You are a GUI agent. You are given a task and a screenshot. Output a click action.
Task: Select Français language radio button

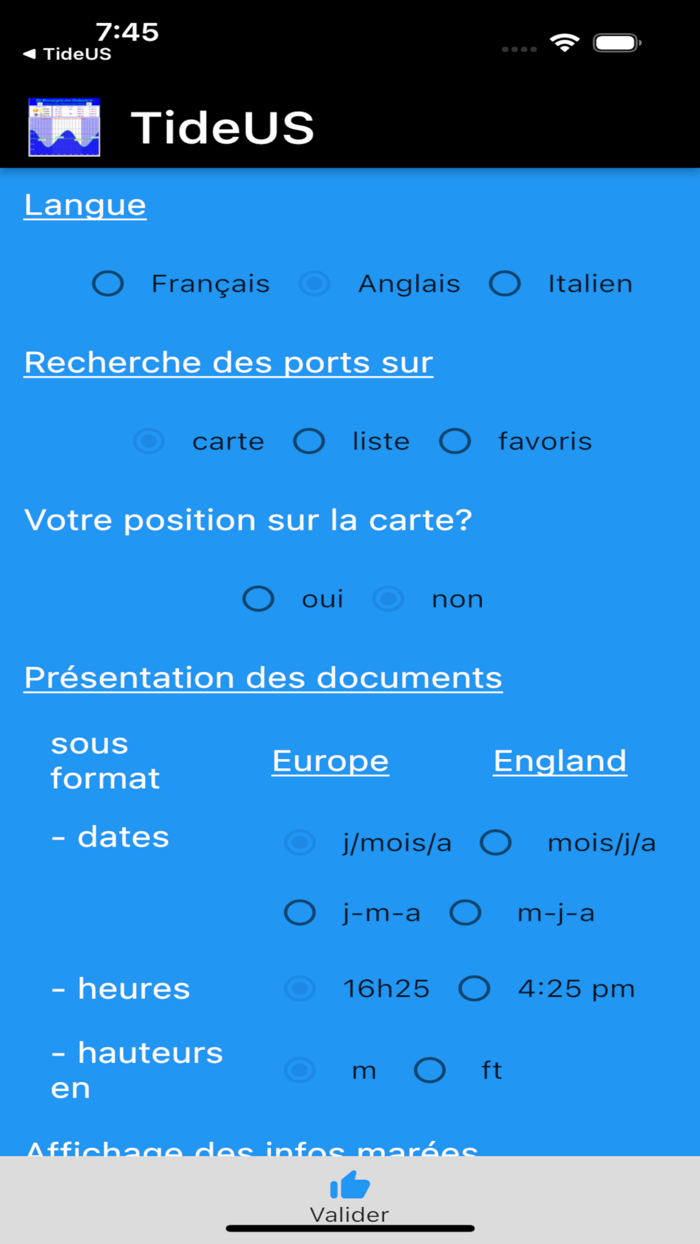(108, 284)
